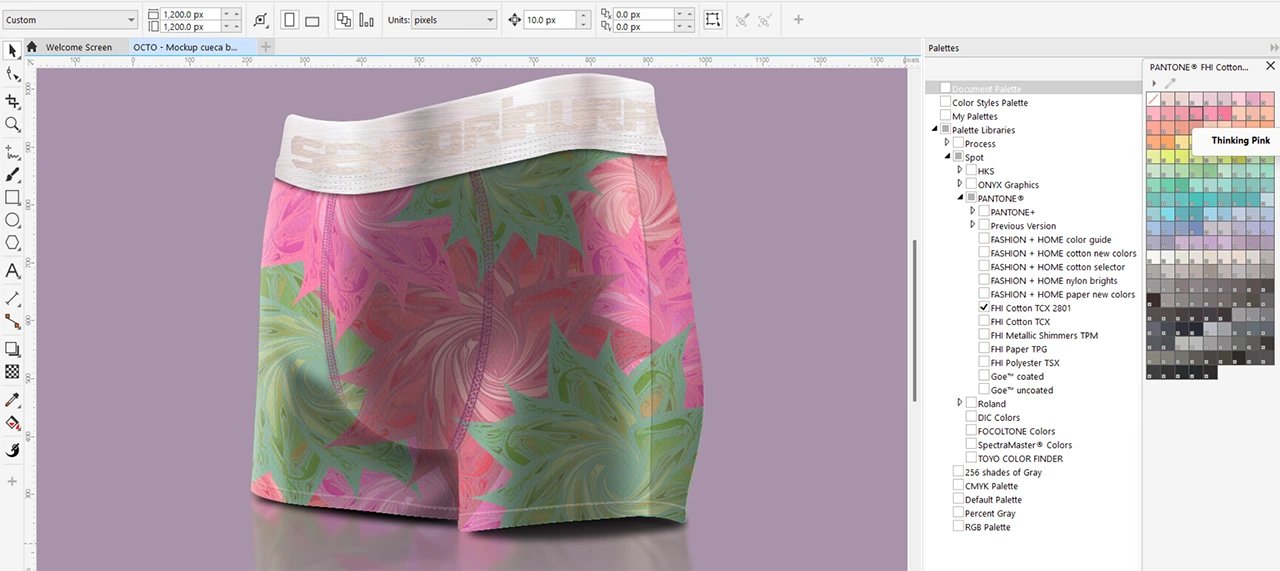Click the no-color swatch in palette

(1153, 99)
